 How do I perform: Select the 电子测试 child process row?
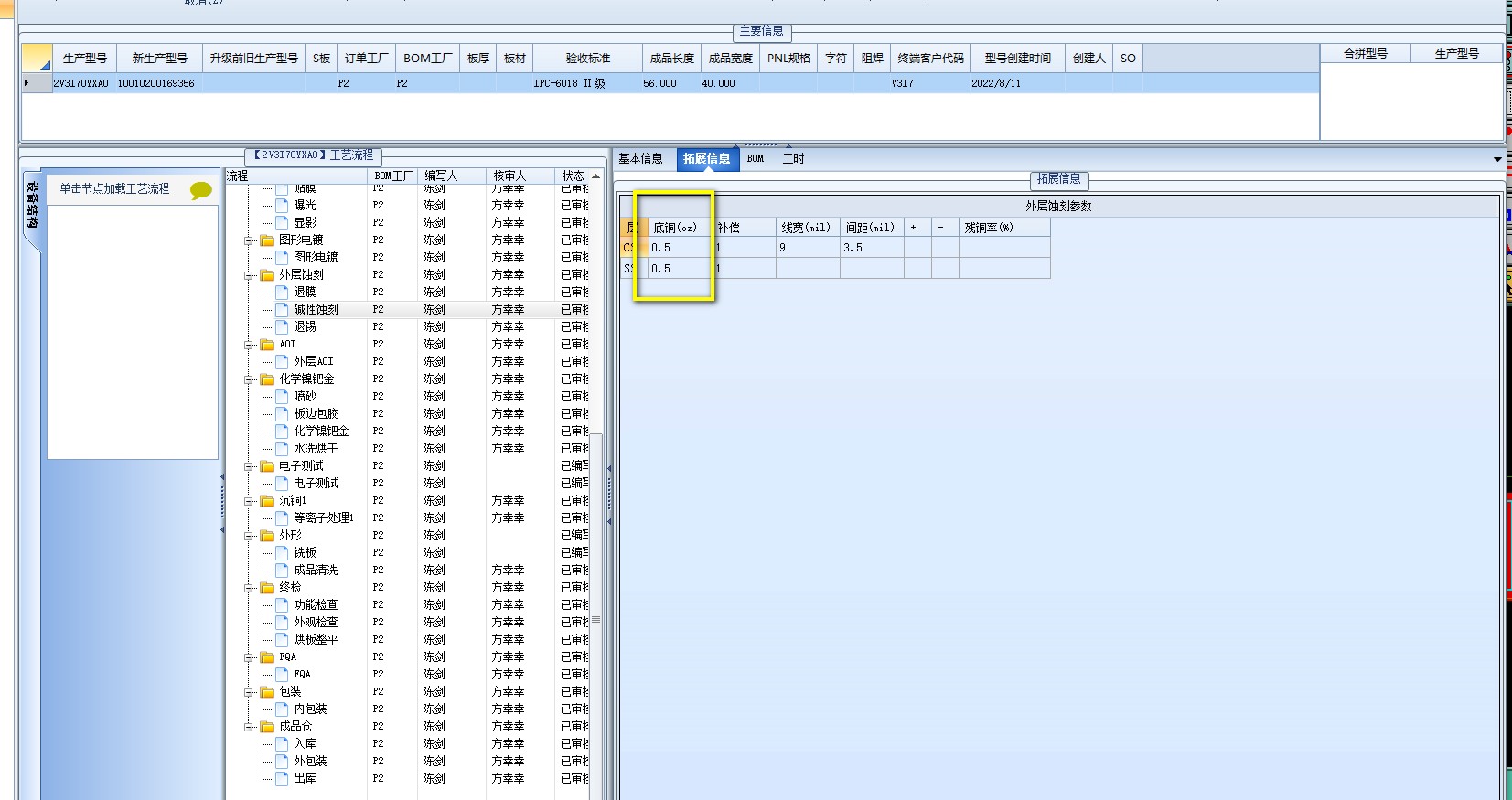tap(316, 484)
